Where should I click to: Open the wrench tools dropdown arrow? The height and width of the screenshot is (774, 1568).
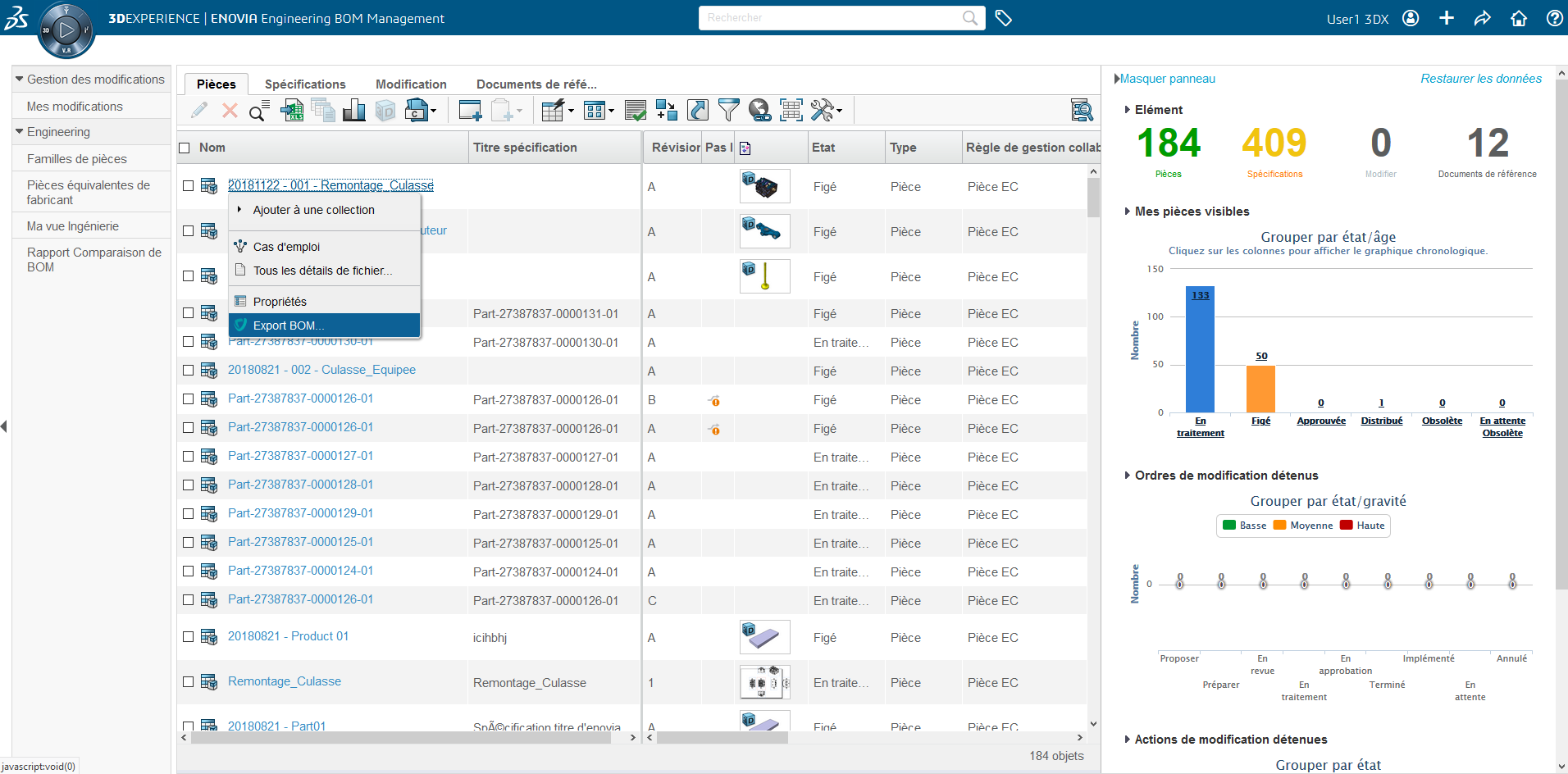tap(839, 111)
